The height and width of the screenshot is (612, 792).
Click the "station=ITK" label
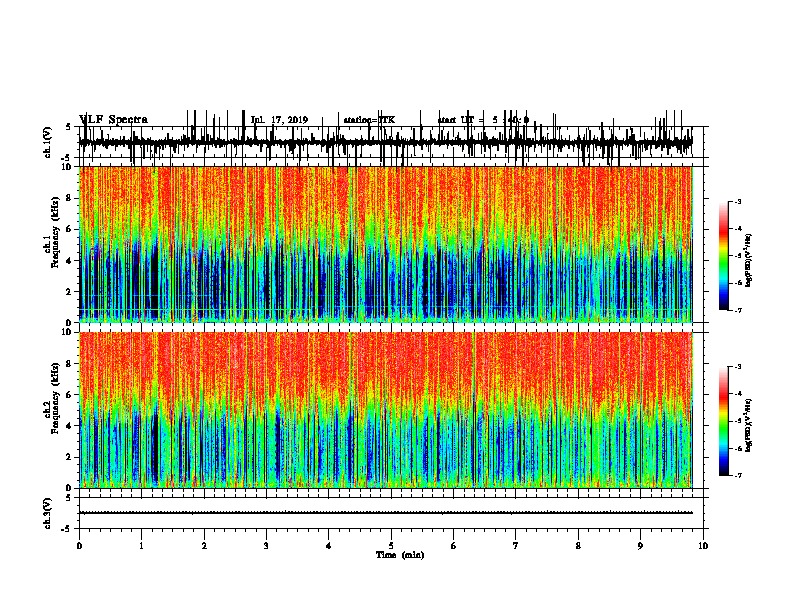click(x=369, y=120)
